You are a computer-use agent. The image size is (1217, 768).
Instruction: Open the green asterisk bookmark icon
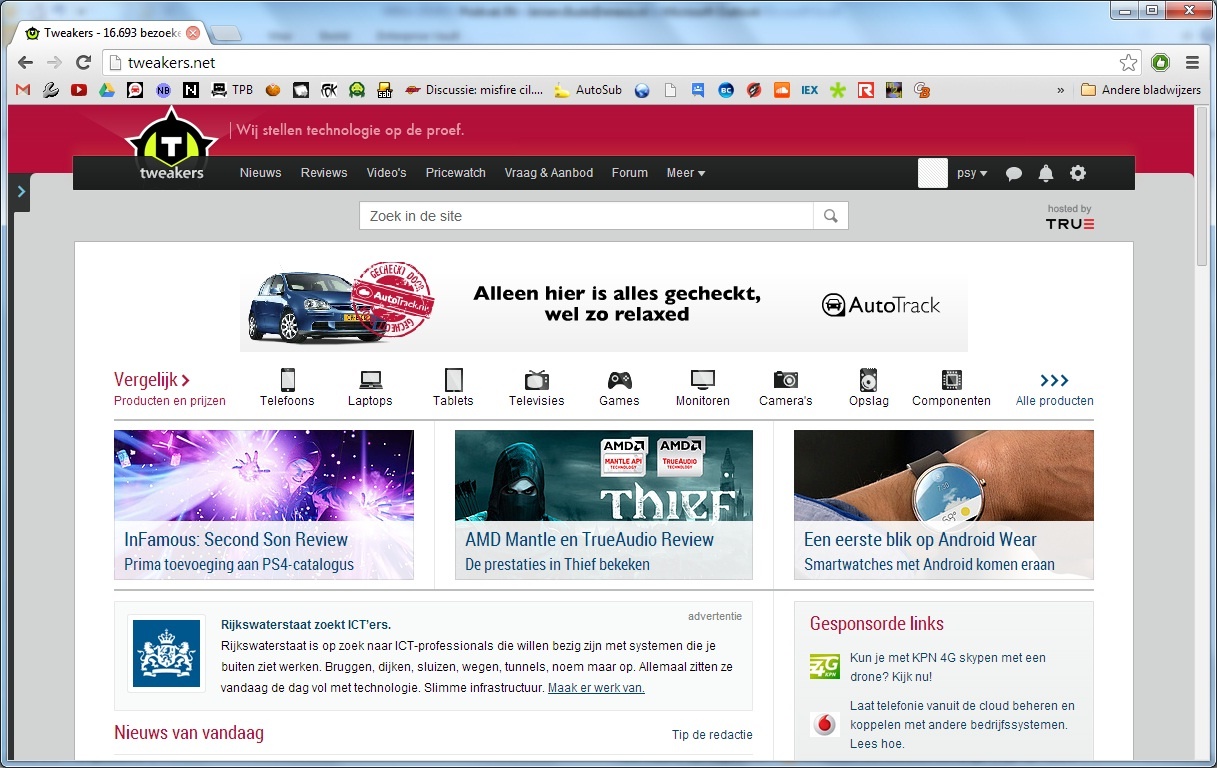[838, 90]
